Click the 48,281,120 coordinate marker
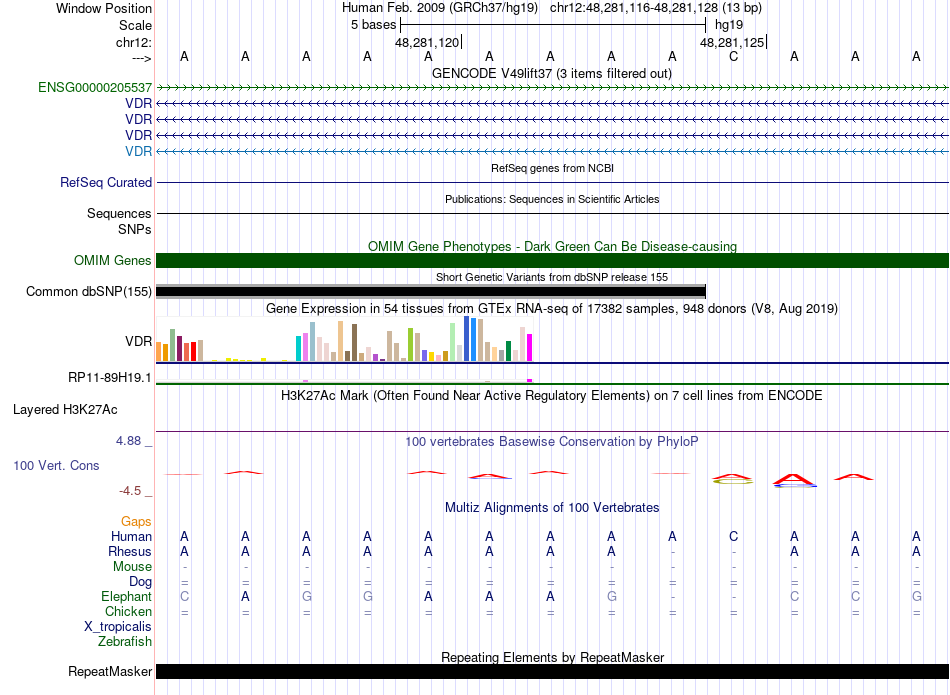950x695 pixels. [x=427, y=42]
